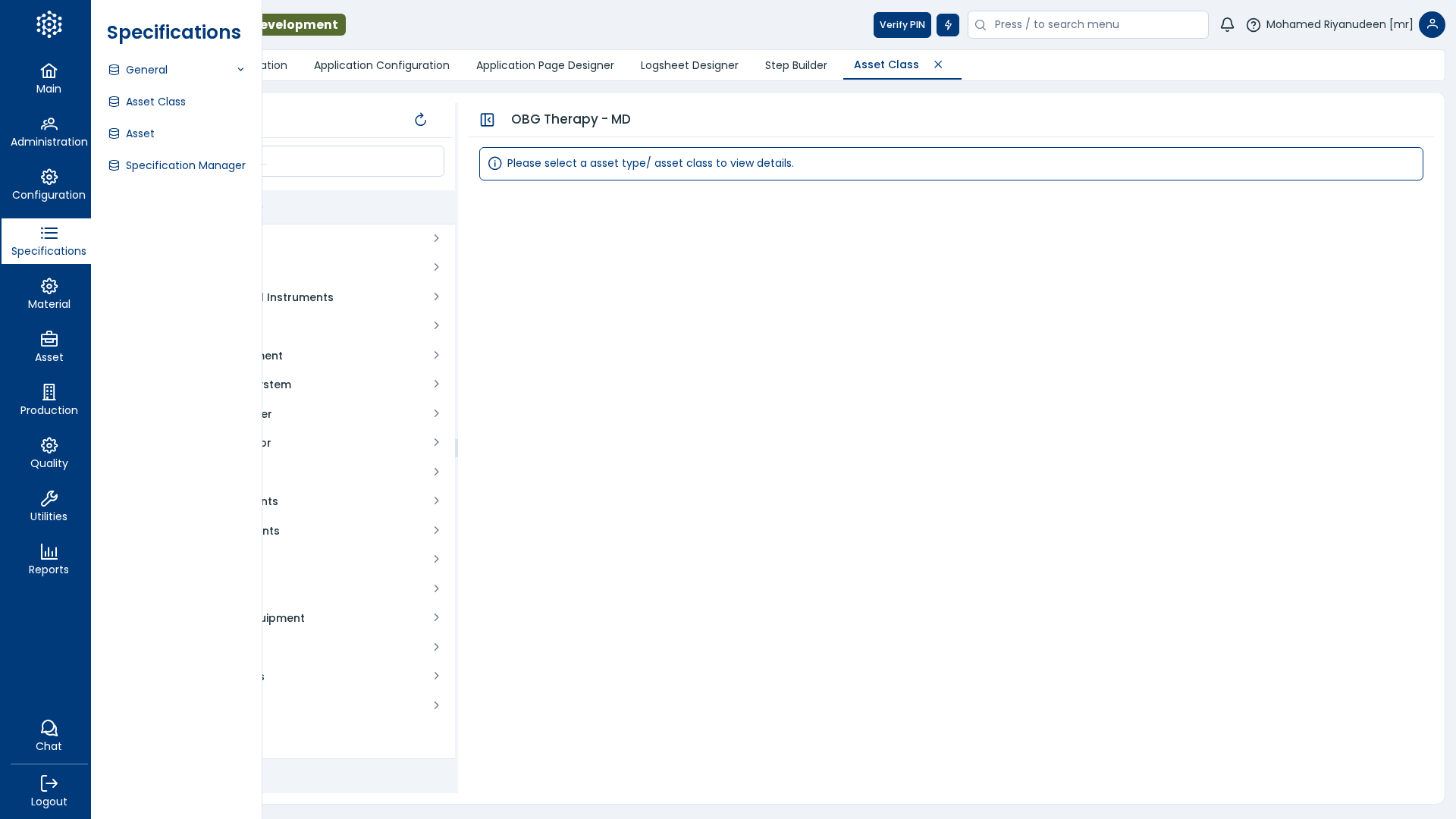
Task: Switch to Application Page Designer tab
Action: pos(544,65)
